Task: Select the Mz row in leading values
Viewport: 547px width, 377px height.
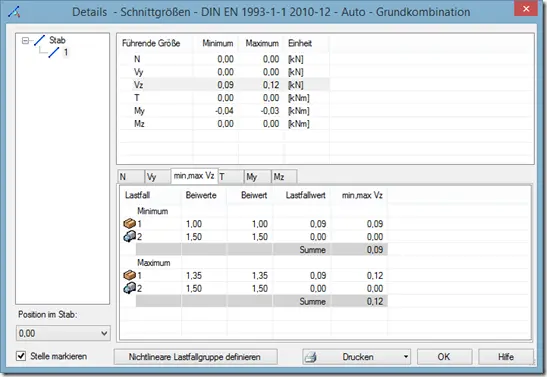Action: pyautogui.click(x=224, y=123)
